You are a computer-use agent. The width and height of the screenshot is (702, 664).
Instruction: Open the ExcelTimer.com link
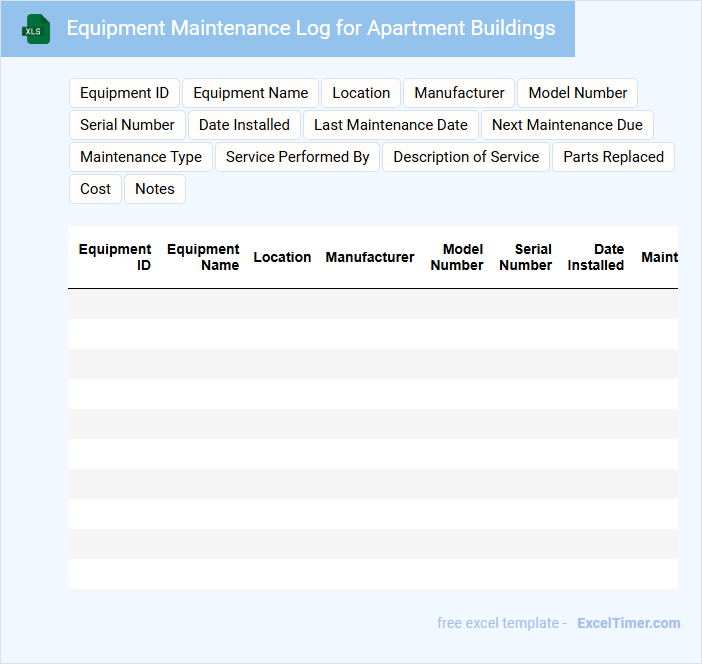(x=628, y=623)
